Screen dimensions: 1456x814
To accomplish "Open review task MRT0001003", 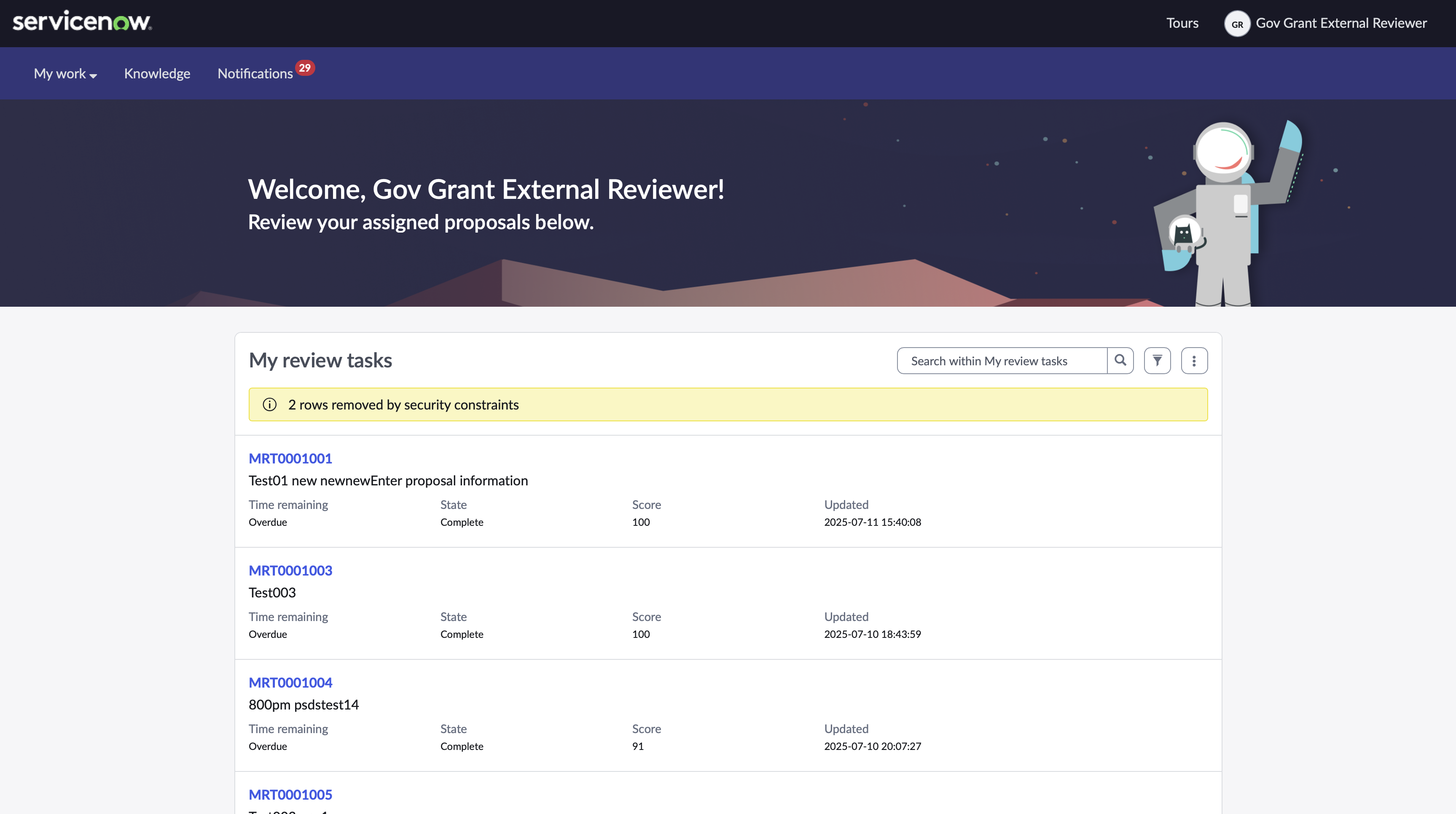I will tap(290, 570).
